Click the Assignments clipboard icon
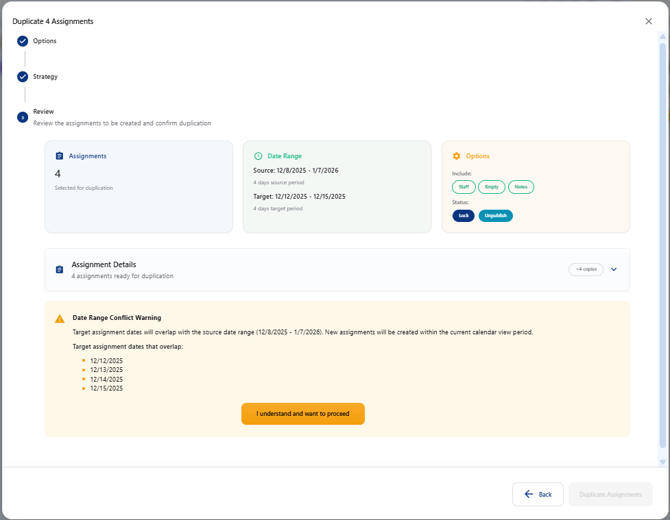The width and height of the screenshot is (670, 520). point(59,156)
